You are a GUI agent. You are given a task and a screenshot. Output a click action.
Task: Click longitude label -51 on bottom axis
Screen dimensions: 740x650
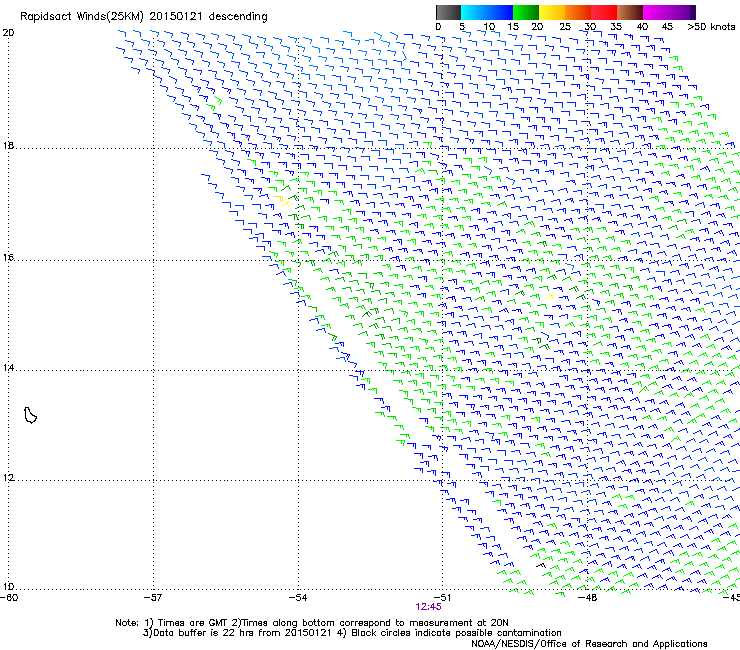[442, 598]
